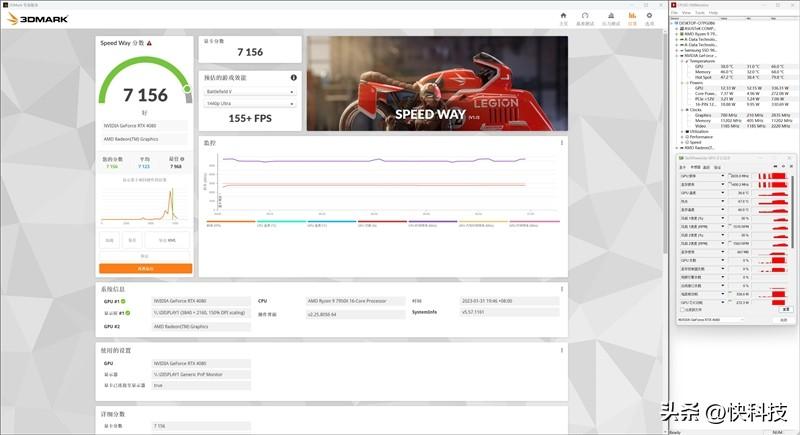Toggle the blue GPU temperature legend item
Screen dimensions: 800x435
[x=332, y=223]
